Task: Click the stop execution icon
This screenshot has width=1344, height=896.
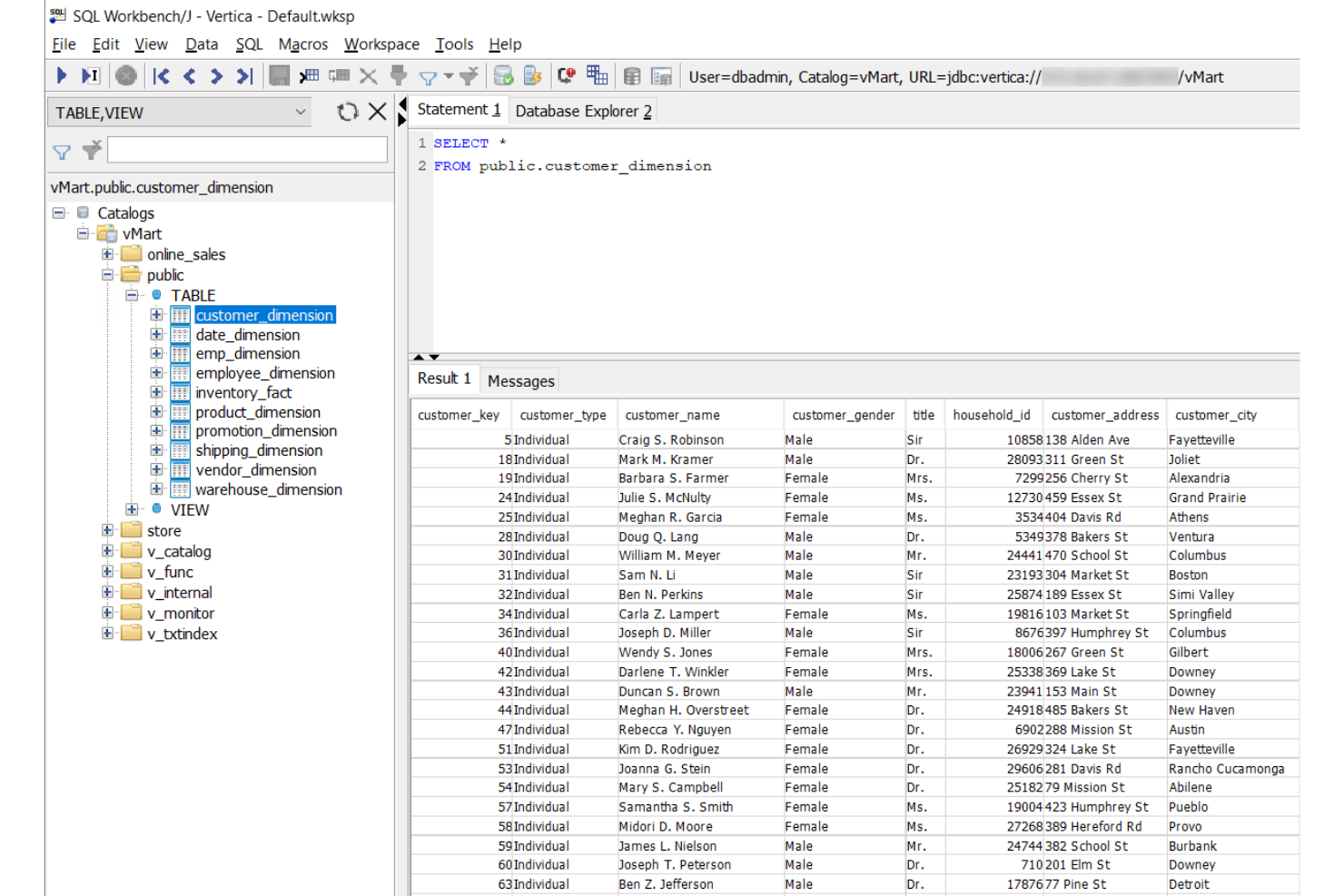Action: [x=125, y=75]
